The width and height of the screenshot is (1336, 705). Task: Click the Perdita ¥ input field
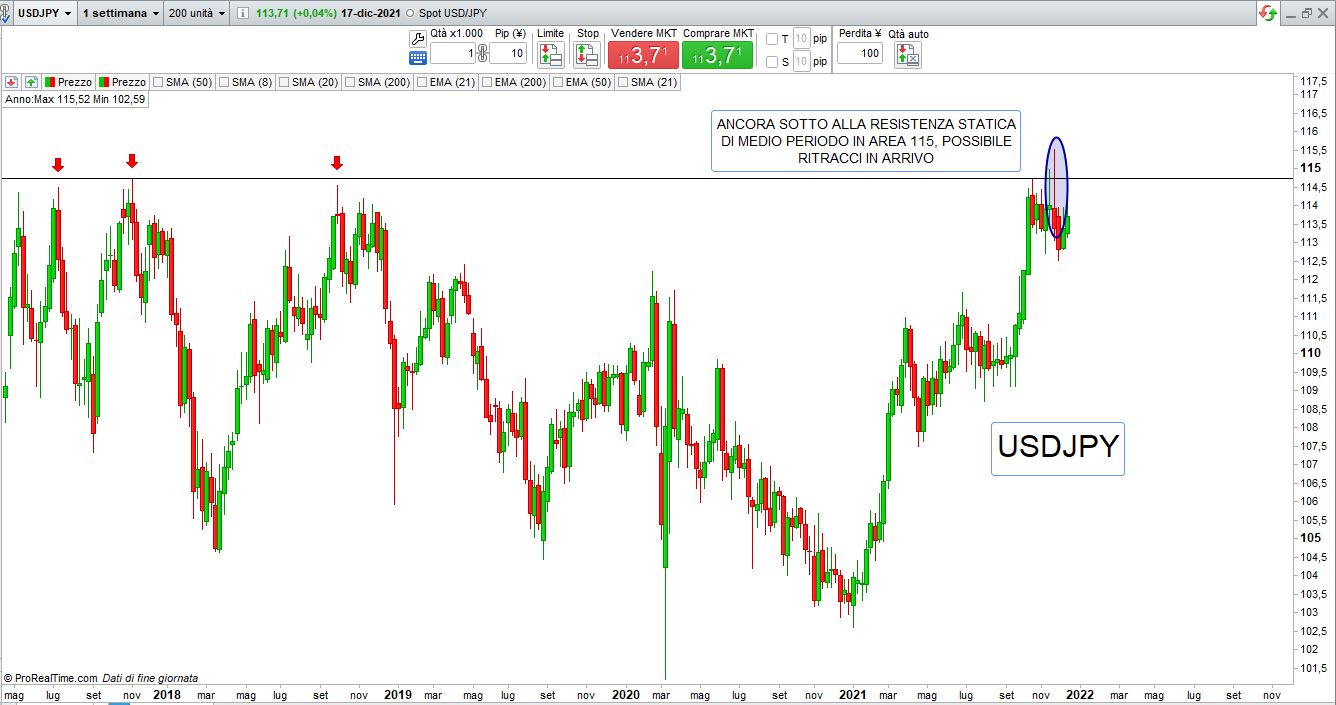pos(859,54)
